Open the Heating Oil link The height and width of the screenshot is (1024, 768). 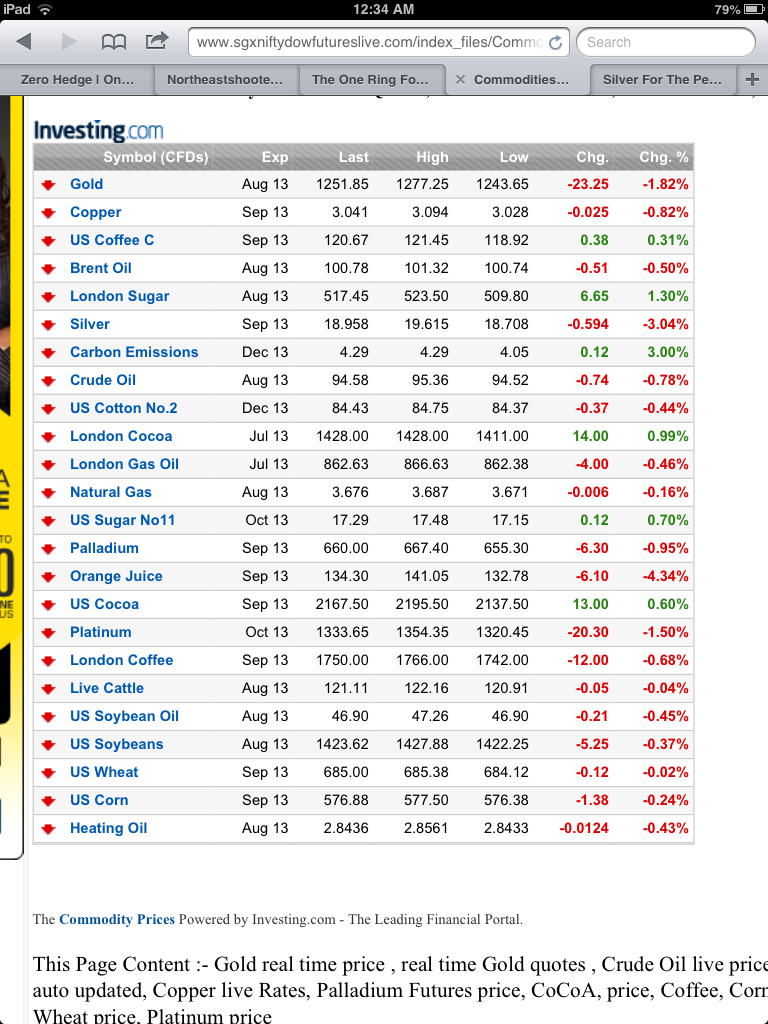click(108, 829)
